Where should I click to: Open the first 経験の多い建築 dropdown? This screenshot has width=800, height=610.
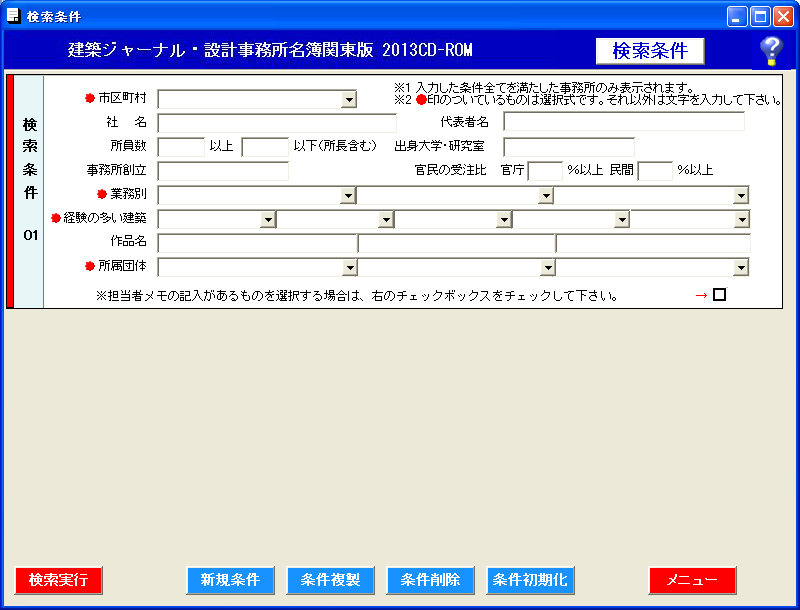click(x=268, y=219)
